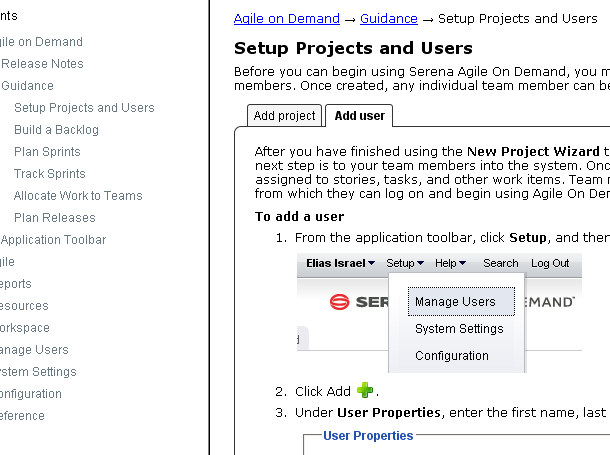The image size is (610, 455).
Task: Click the User Properties group label
Action: point(368,436)
